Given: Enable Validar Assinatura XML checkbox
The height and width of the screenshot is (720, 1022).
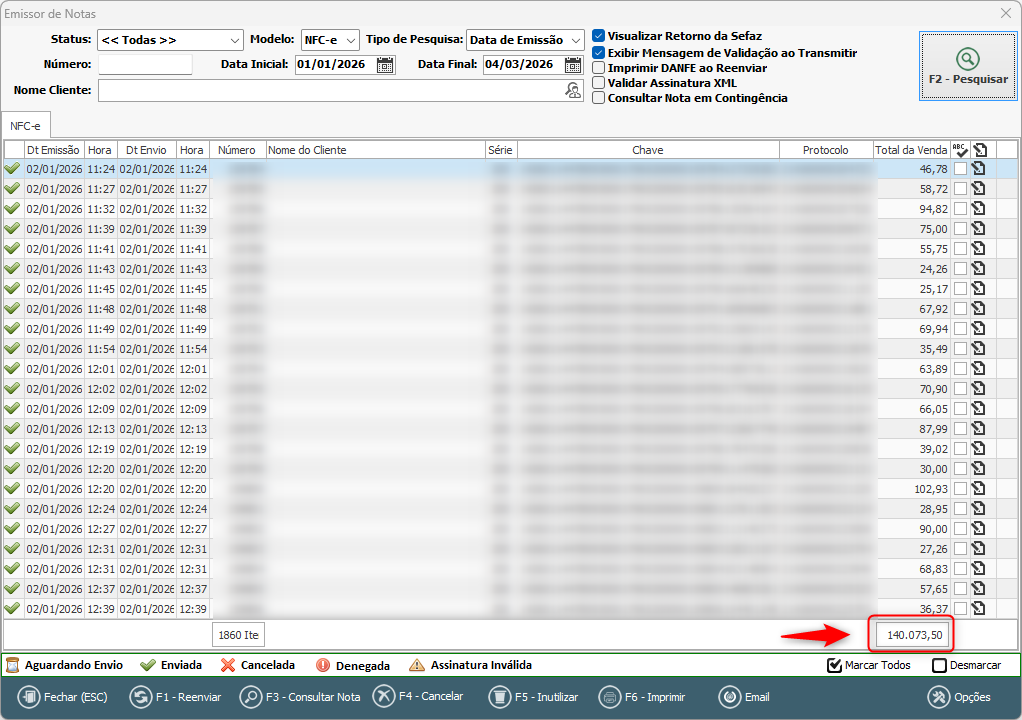Looking at the screenshot, I should [599, 83].
